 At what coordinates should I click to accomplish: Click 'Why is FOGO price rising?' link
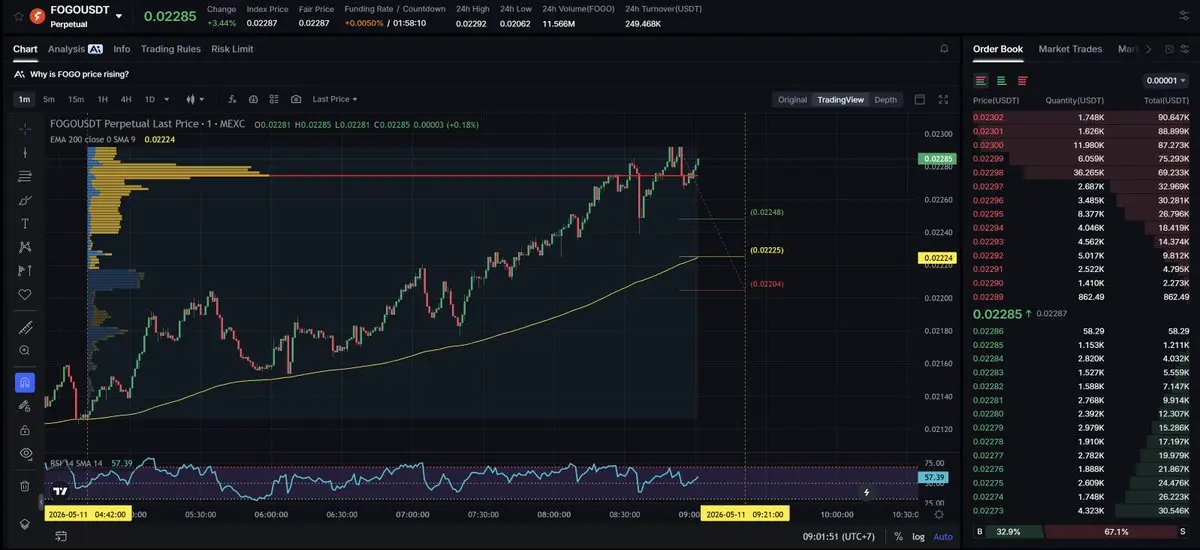(x=79, y=74)
